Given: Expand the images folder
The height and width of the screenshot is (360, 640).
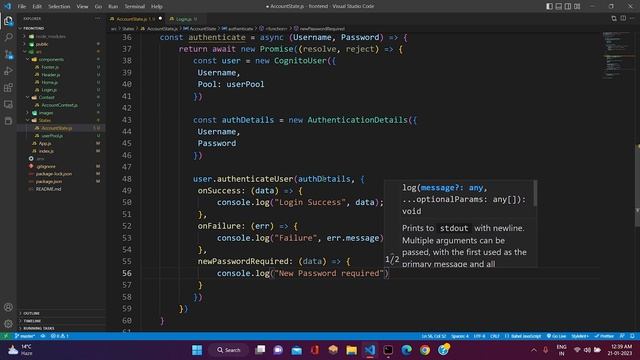Looking at the screenshot, I should click(x=46, y=113).
